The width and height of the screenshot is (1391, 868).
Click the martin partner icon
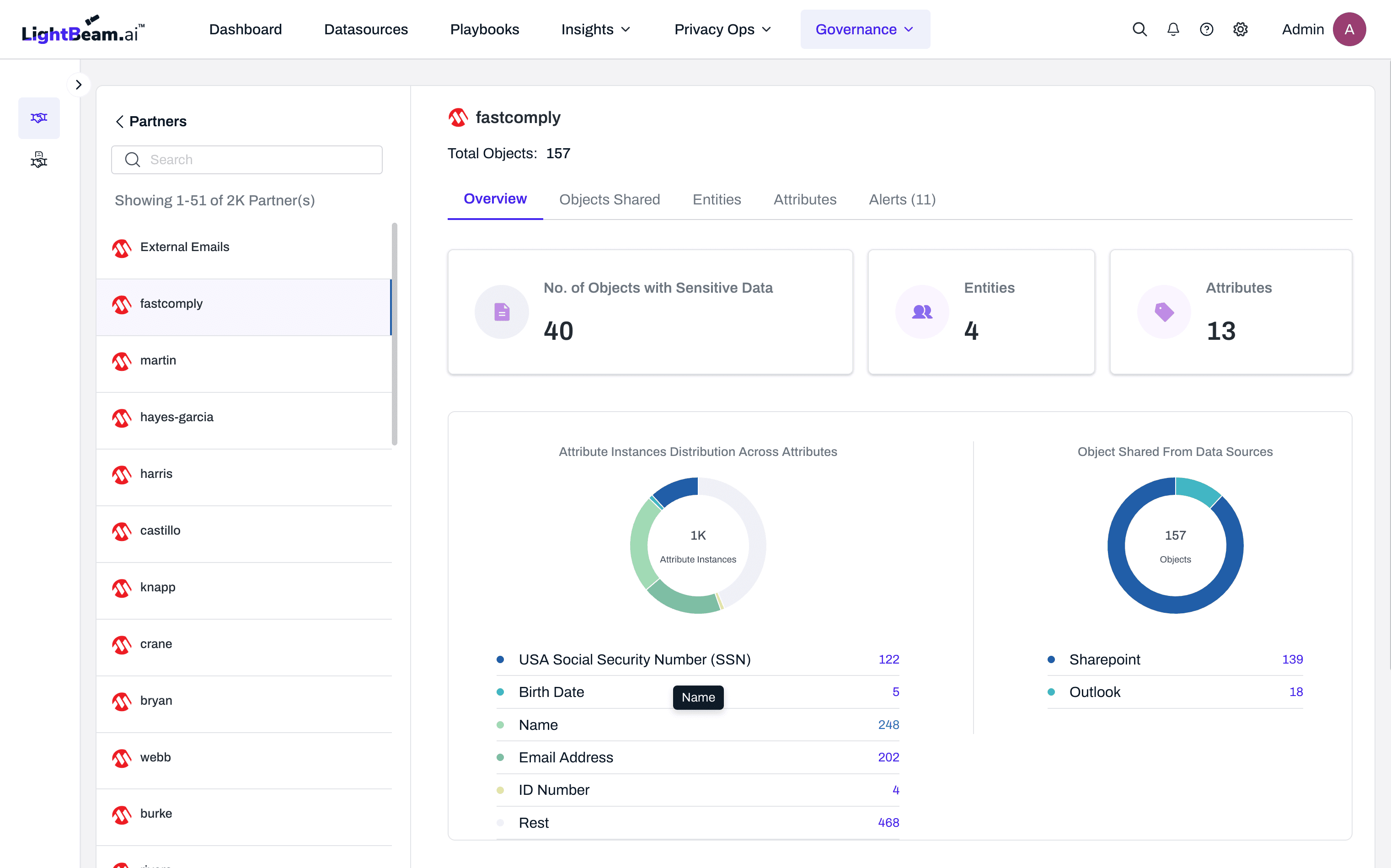coord(122,362)
